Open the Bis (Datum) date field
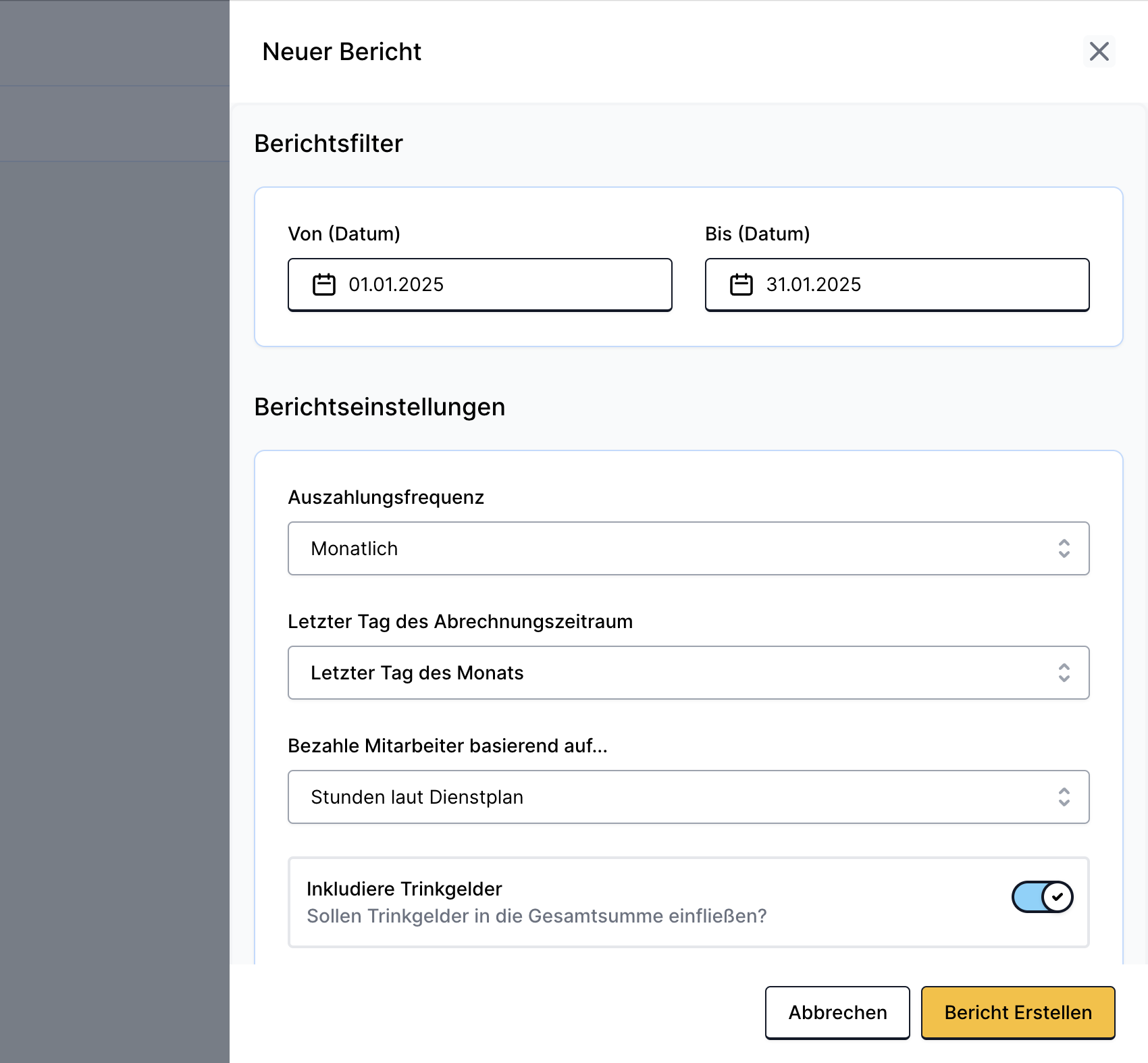Viewport: 1148px width, 1063px height. 897,284
